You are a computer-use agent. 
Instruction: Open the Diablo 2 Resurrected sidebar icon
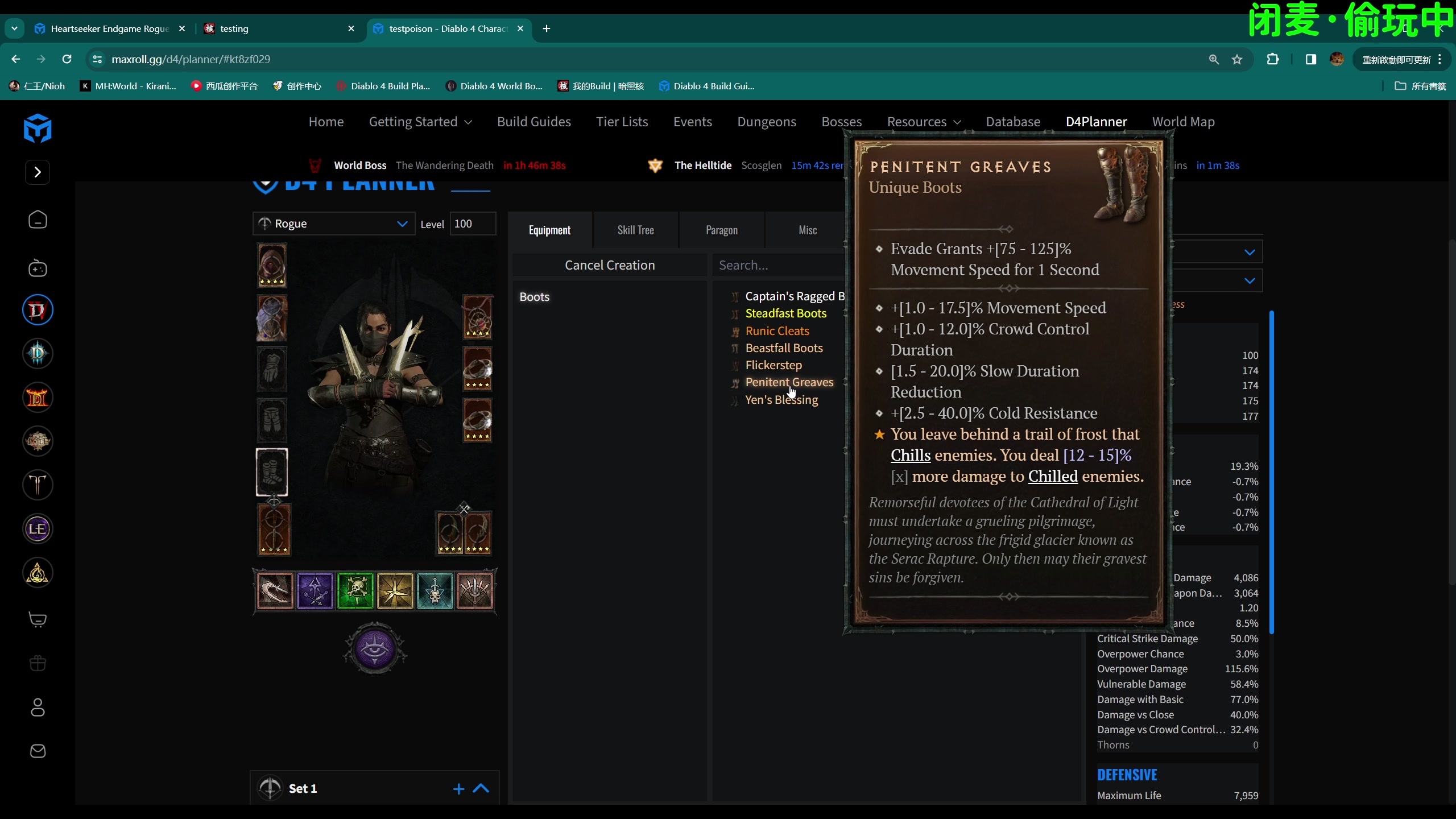pos(38,398)
